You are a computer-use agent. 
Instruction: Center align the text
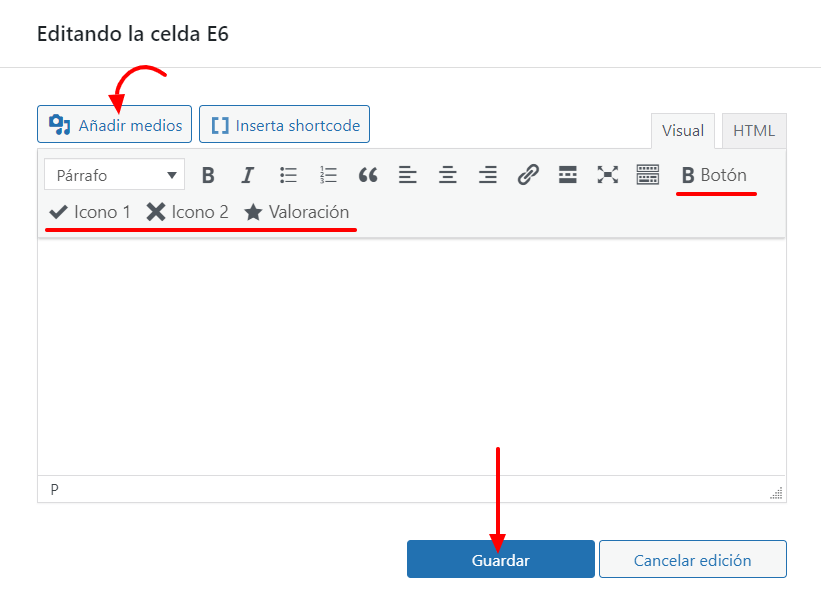tap(448, 175)
